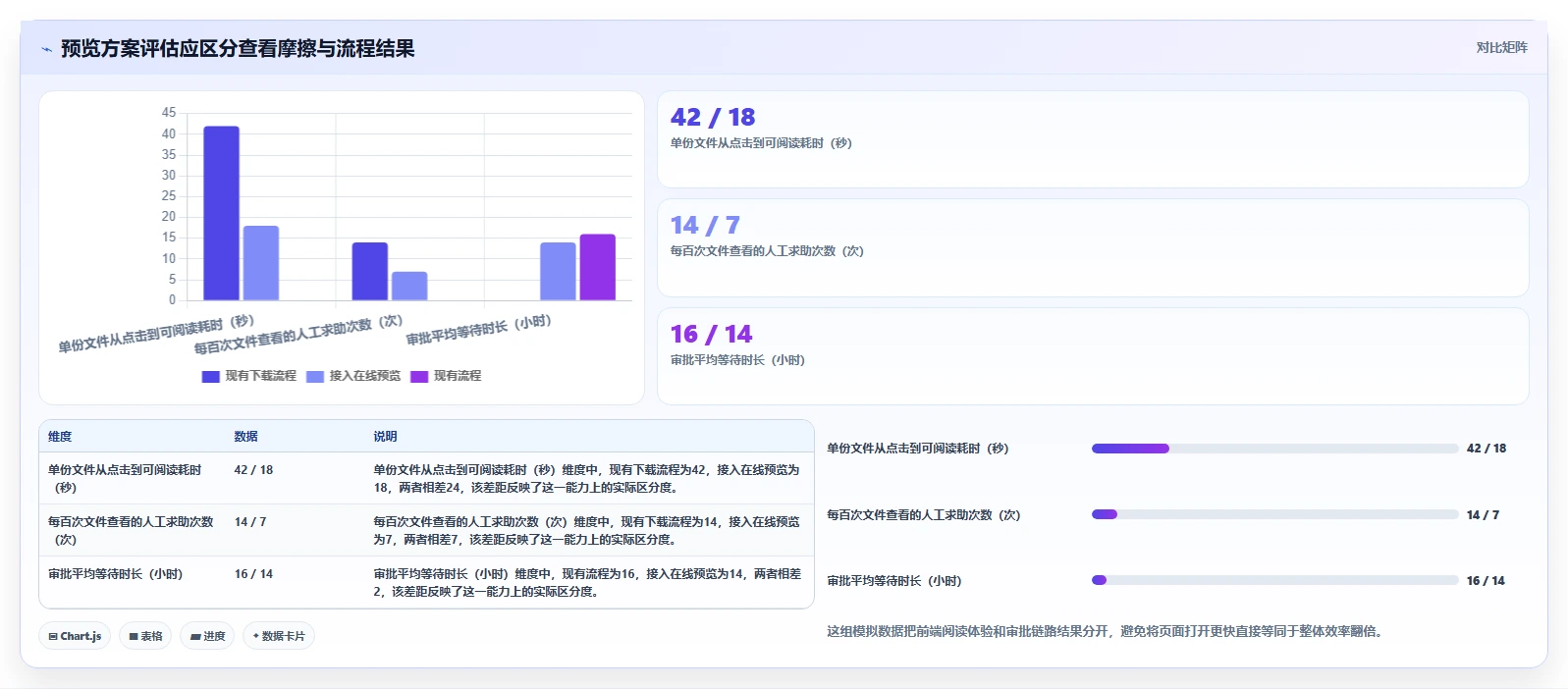Screen dimensions: 1568x689
Task: Click the 对比矩阵 label in the header
Action: (x=1501, y=47)
